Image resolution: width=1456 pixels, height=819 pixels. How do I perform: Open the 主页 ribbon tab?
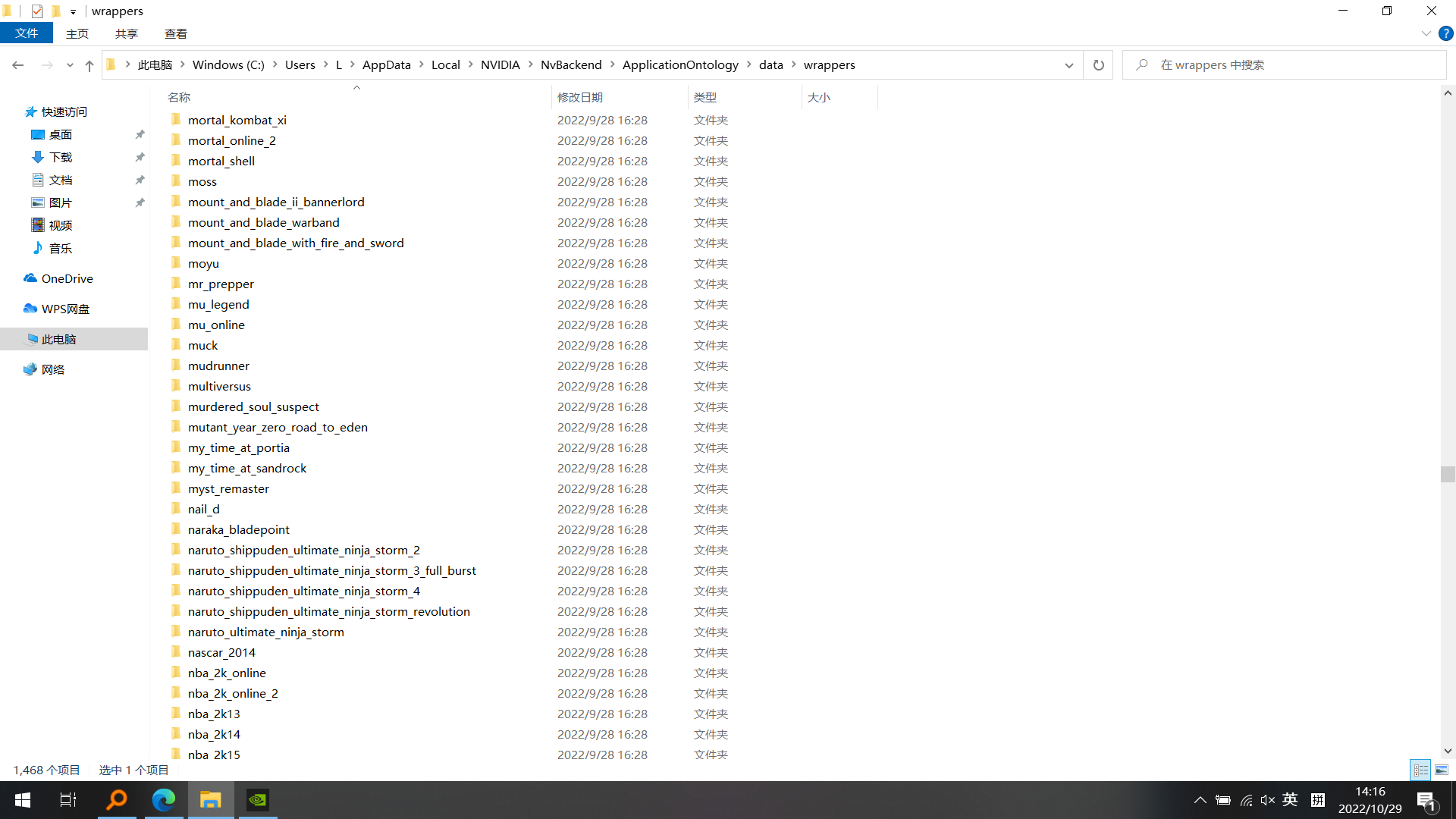(77, 33)
